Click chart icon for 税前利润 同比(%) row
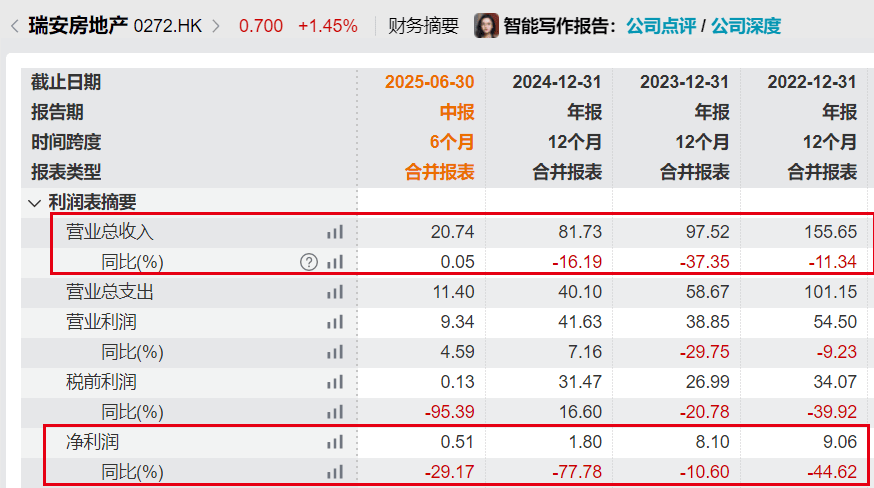The height and width of the screenshot is (488, 874). pos(334,412)
